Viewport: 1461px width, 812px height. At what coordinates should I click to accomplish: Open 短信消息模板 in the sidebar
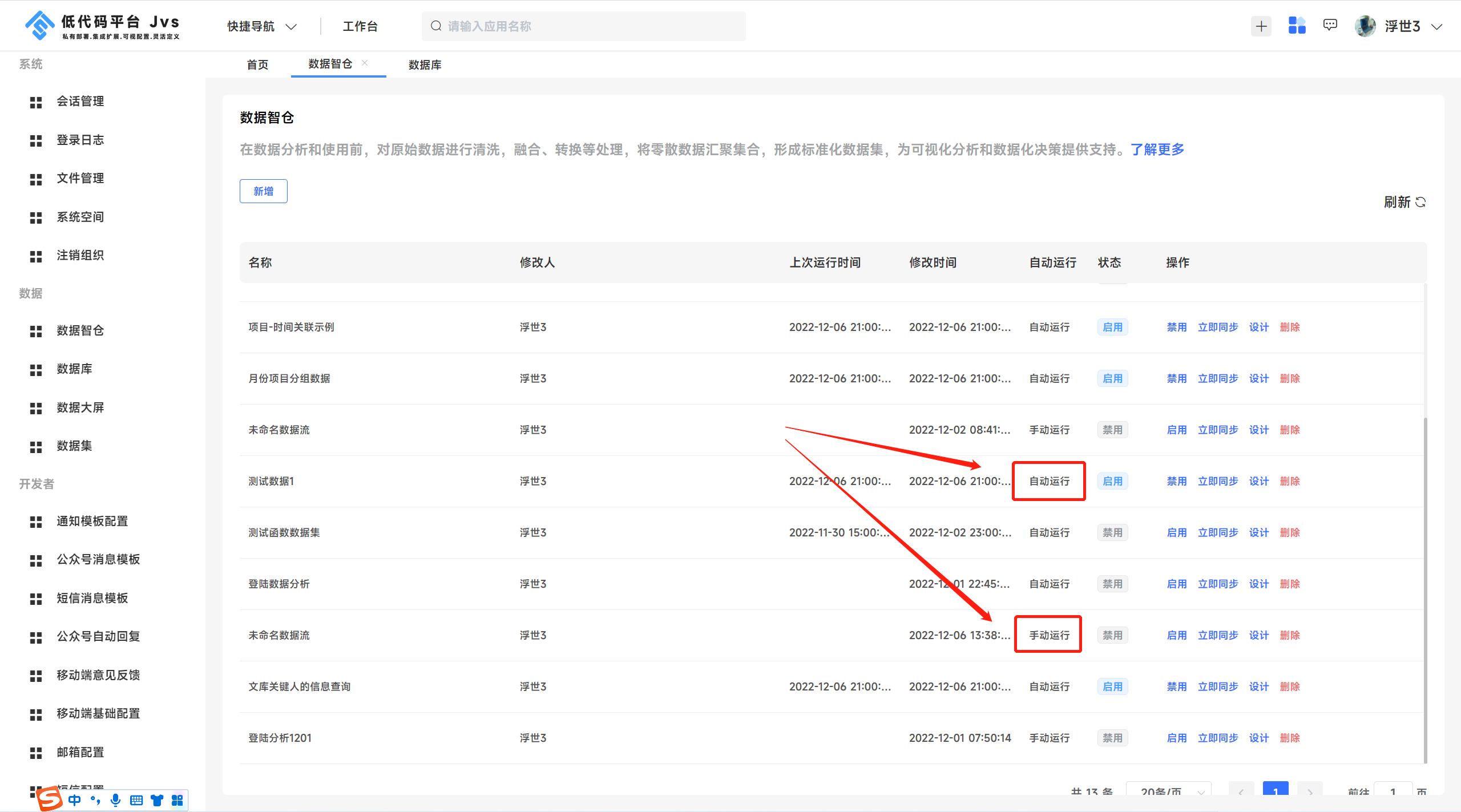coord(92,598)
